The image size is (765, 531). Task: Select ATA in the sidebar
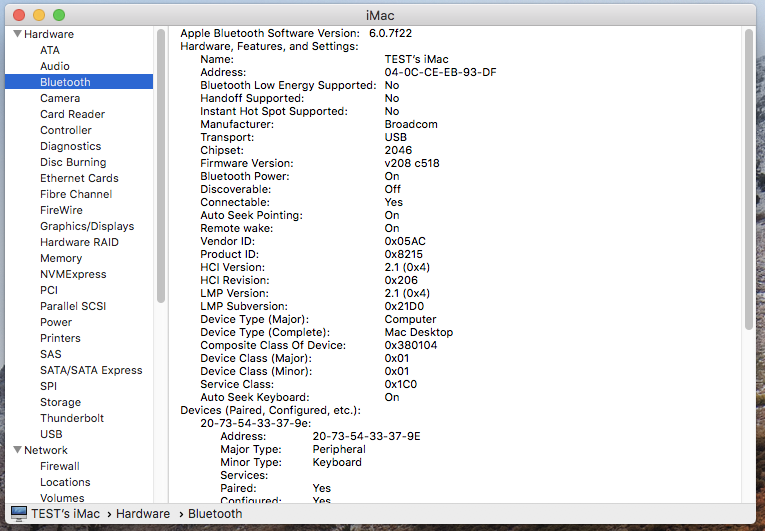point(50,50)
